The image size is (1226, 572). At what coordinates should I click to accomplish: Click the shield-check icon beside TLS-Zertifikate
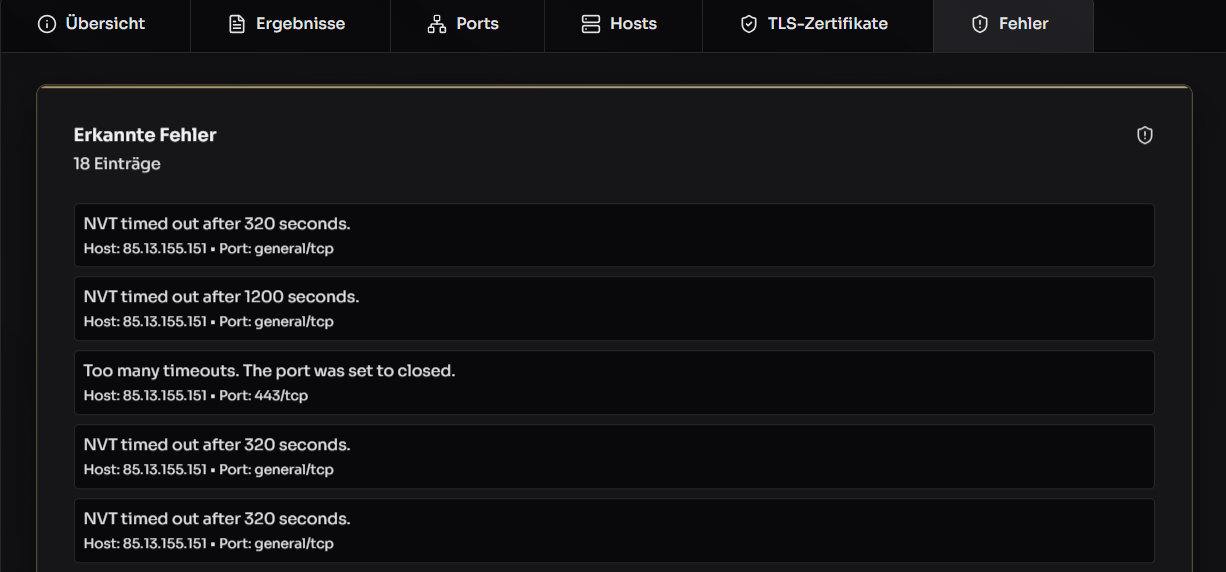(x=749, y=24)
